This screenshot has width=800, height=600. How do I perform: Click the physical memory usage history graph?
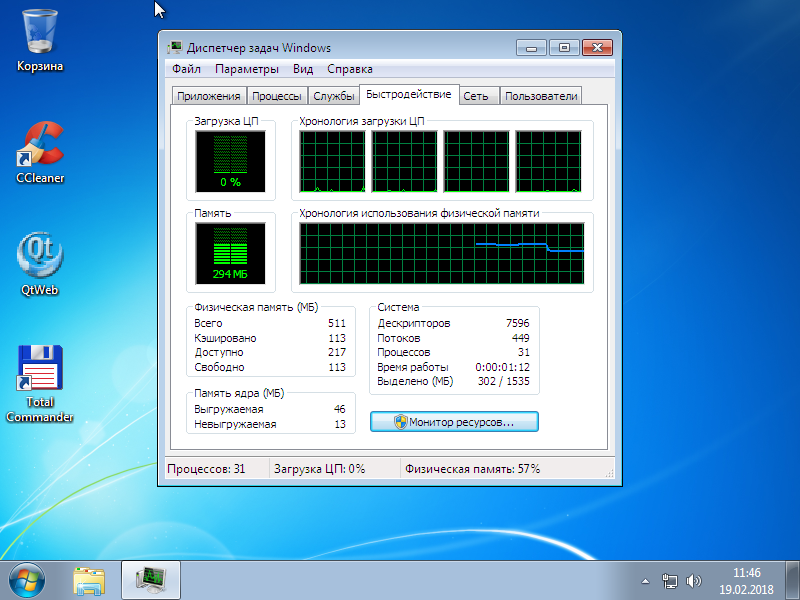tap(442, 253)
